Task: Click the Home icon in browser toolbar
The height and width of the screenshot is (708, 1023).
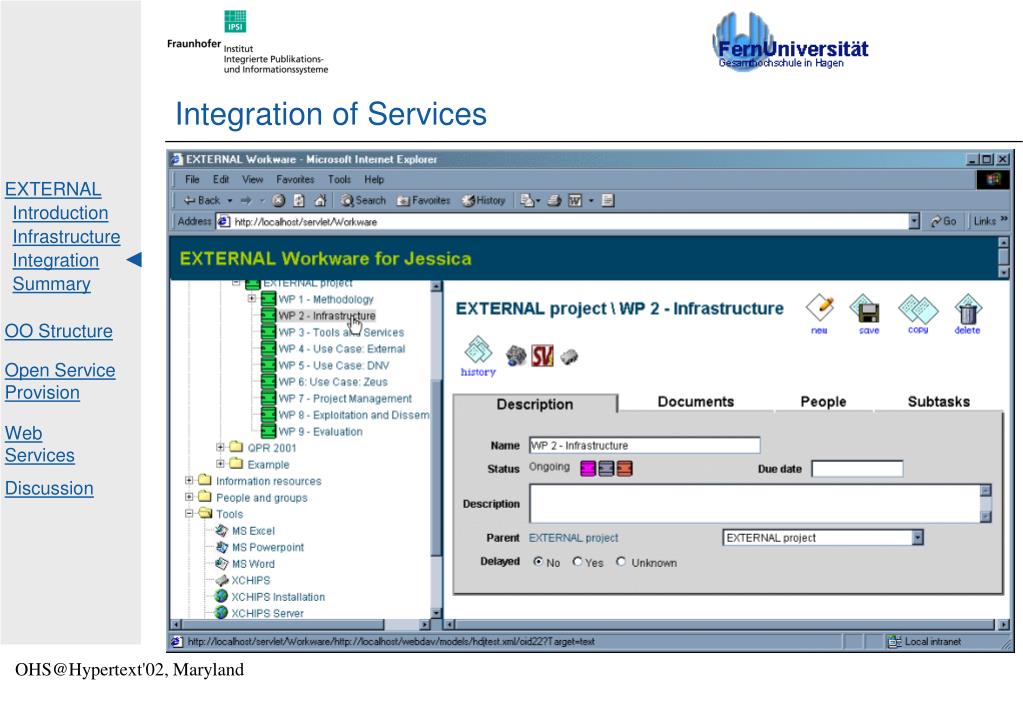Action: click(320, 200)
